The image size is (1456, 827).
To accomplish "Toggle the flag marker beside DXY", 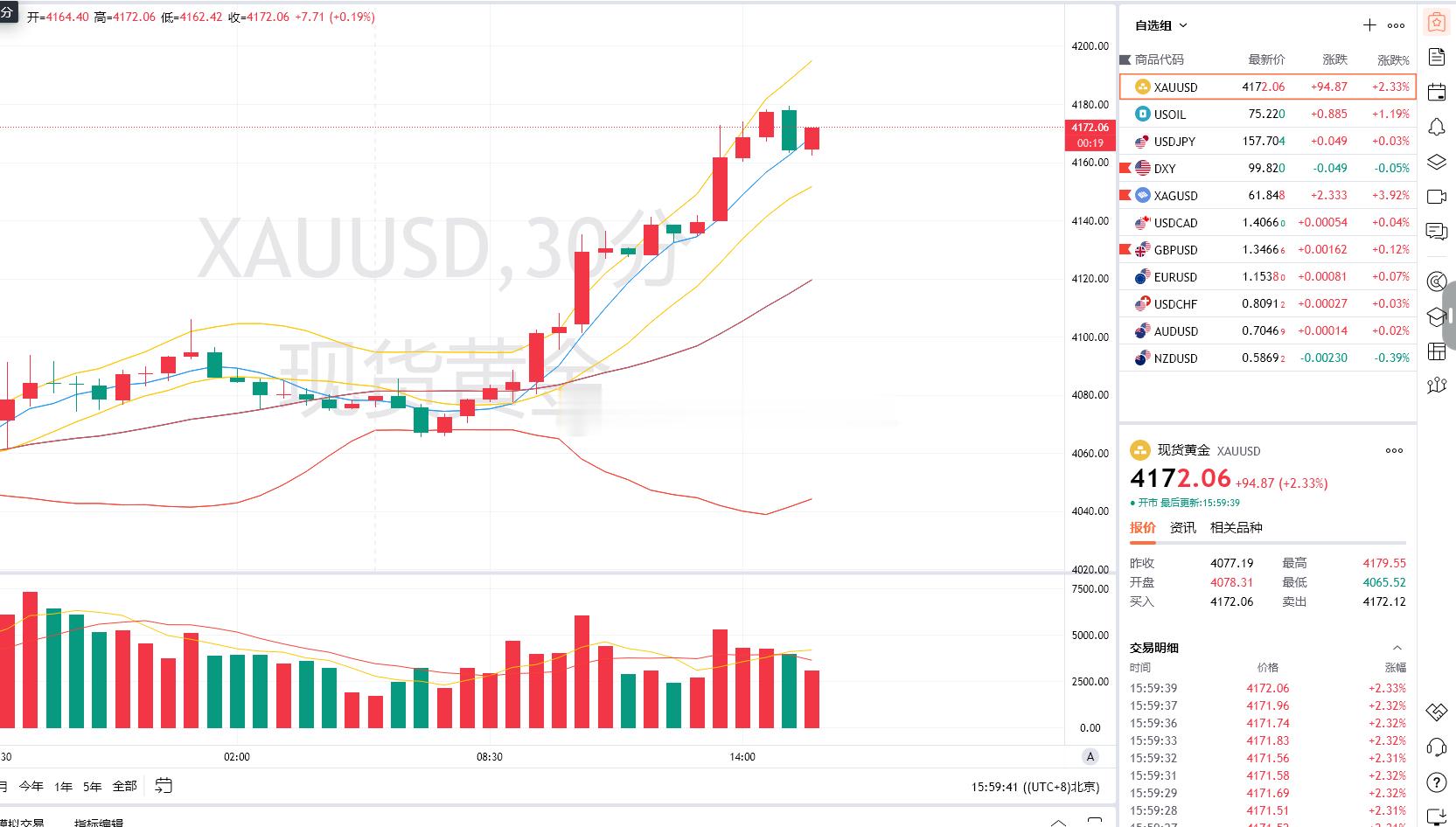I will pos(1125,168).
